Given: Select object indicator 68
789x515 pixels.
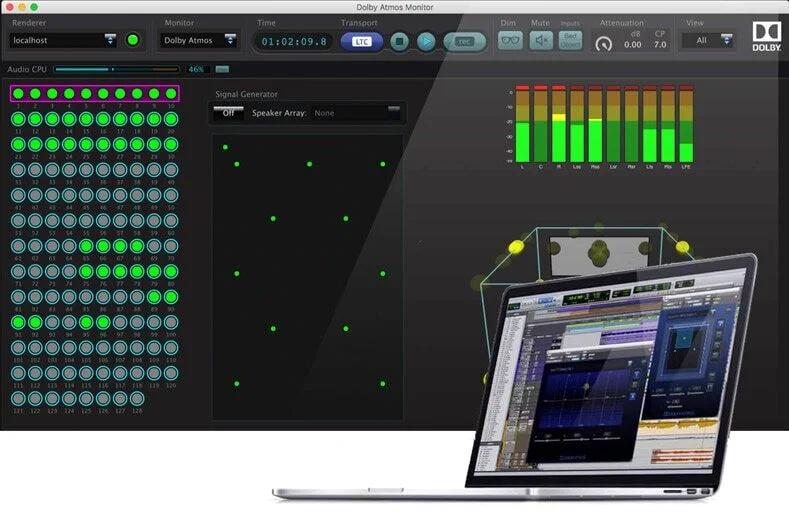Looking at the screenshot, I should [137, 246].
